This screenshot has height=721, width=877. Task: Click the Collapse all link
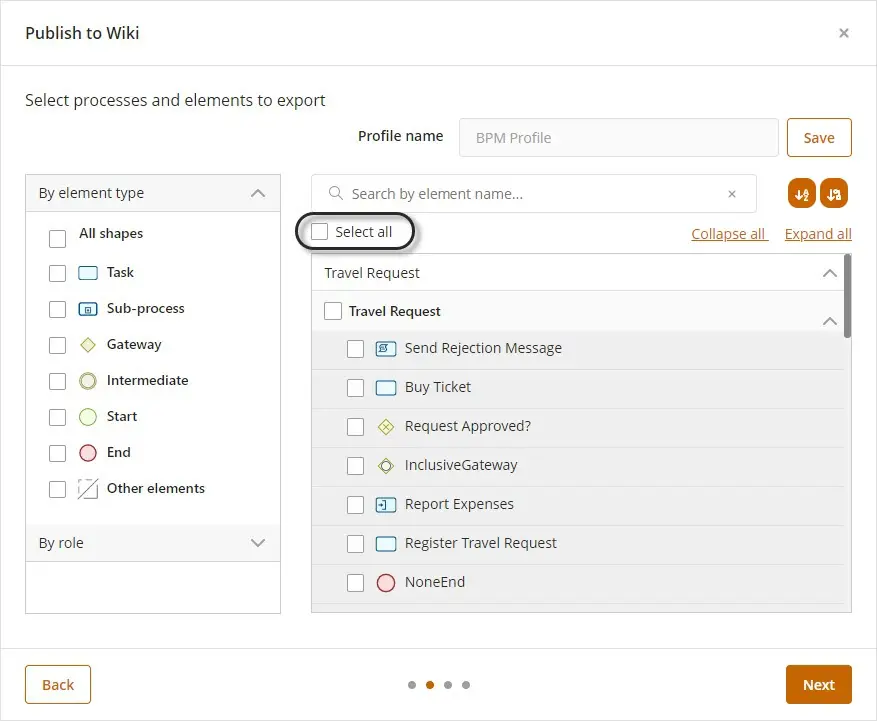729,234
